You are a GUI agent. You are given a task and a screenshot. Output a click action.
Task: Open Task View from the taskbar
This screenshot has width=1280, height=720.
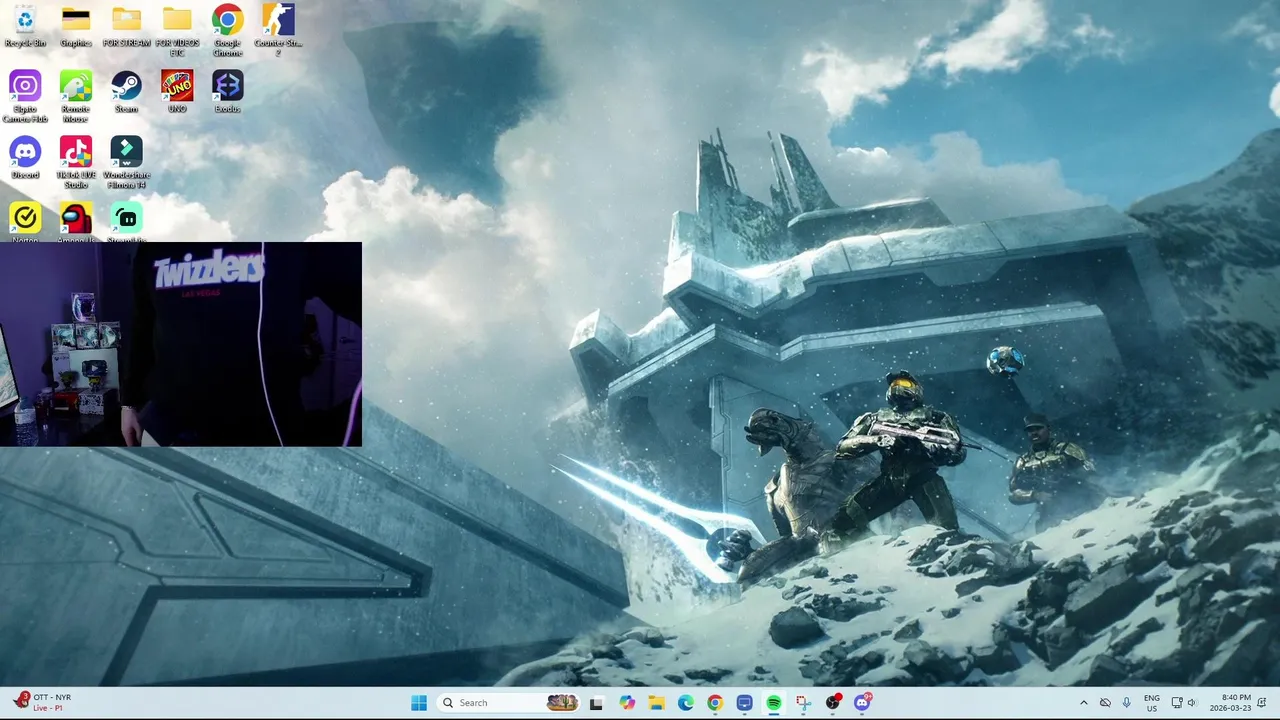596,703
